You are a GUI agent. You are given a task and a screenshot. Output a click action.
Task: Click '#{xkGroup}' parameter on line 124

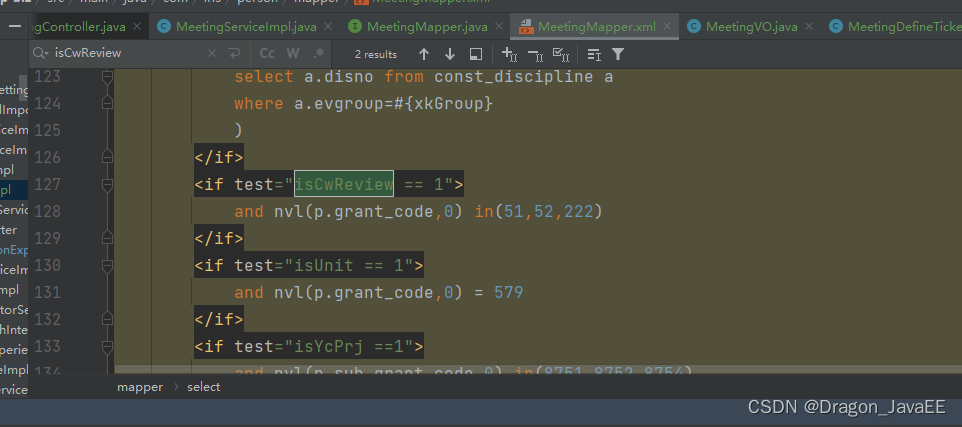click(444, 104)
